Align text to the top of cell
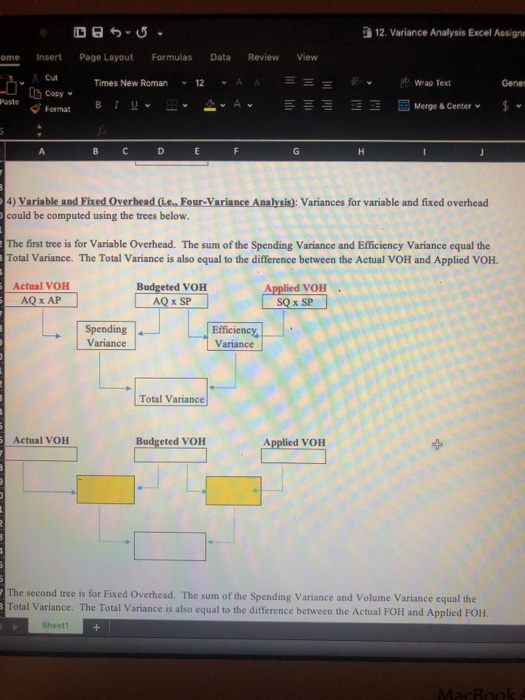The height and width of the screenshot is (700, 525). coord(290,80)
